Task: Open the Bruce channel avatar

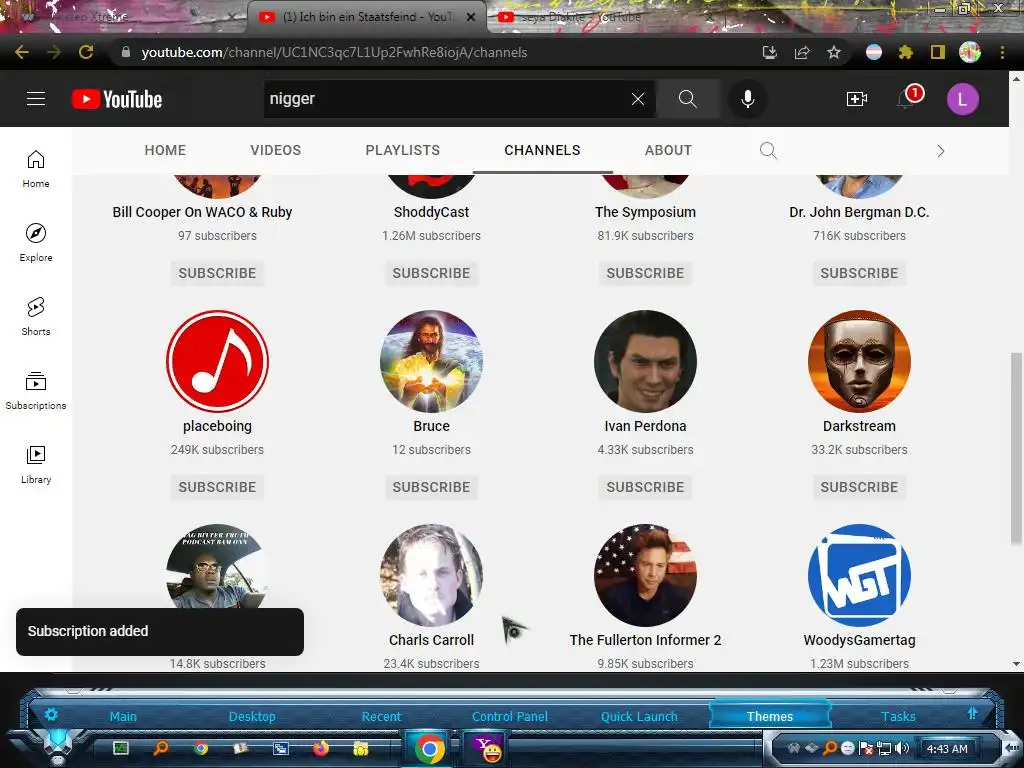Action: click(x=431, y=361)
